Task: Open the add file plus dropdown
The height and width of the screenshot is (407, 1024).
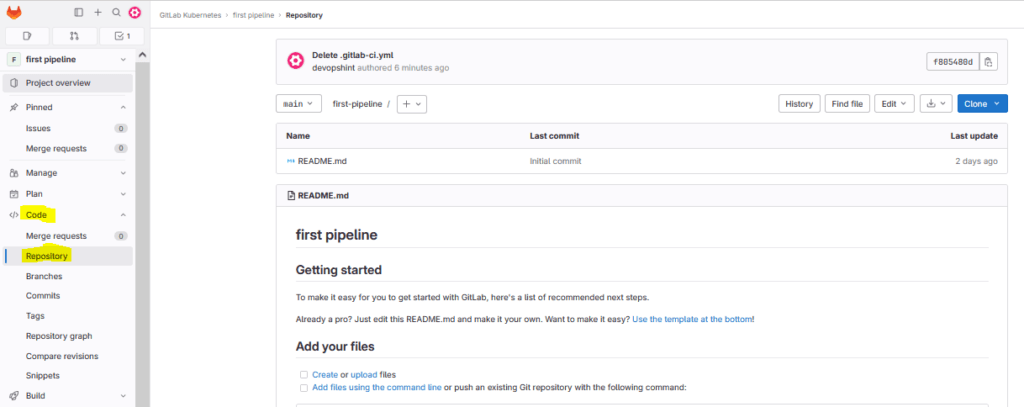Action: (411, 103)
